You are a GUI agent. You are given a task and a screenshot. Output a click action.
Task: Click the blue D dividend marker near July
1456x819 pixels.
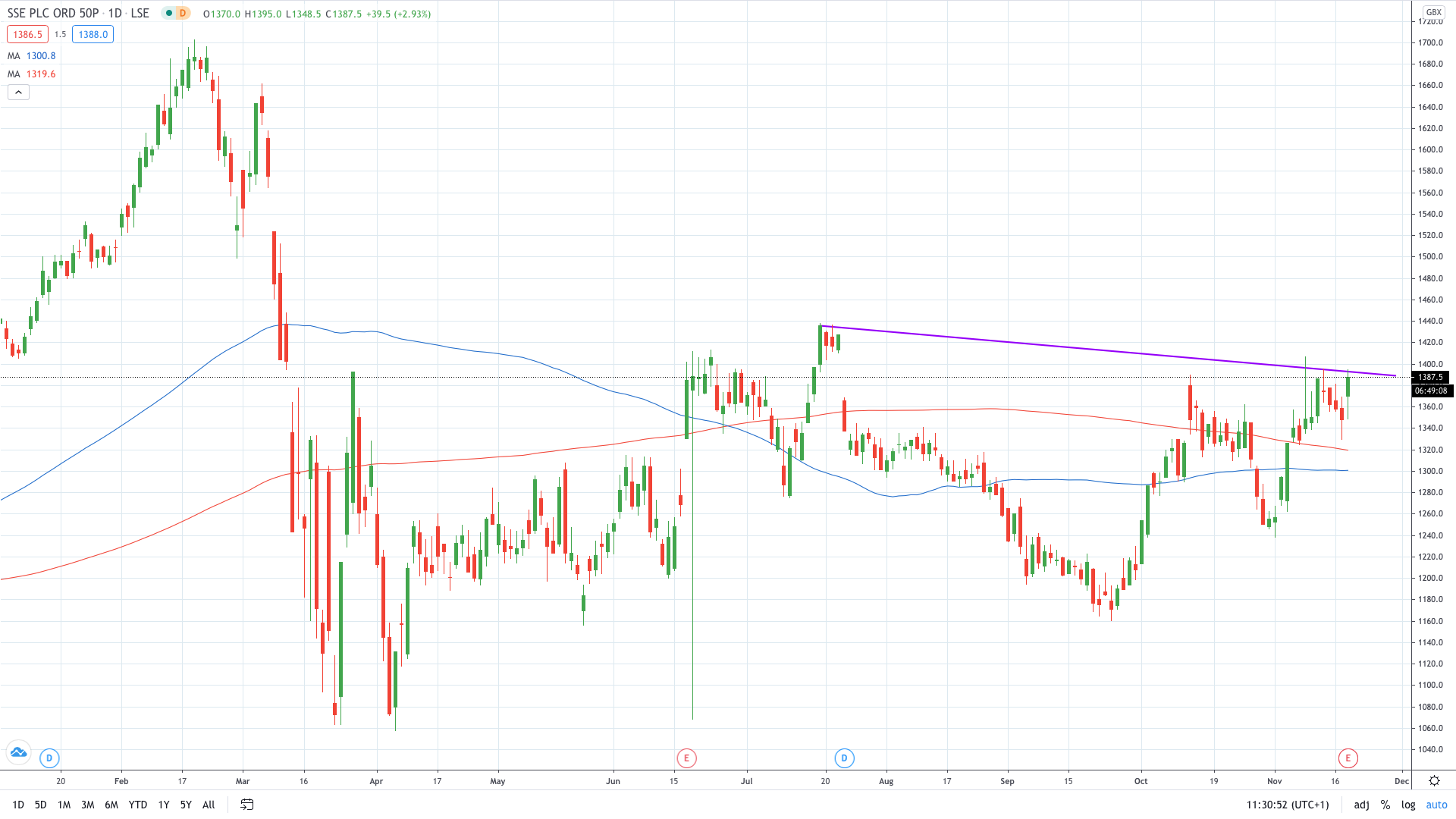[843, 758]
